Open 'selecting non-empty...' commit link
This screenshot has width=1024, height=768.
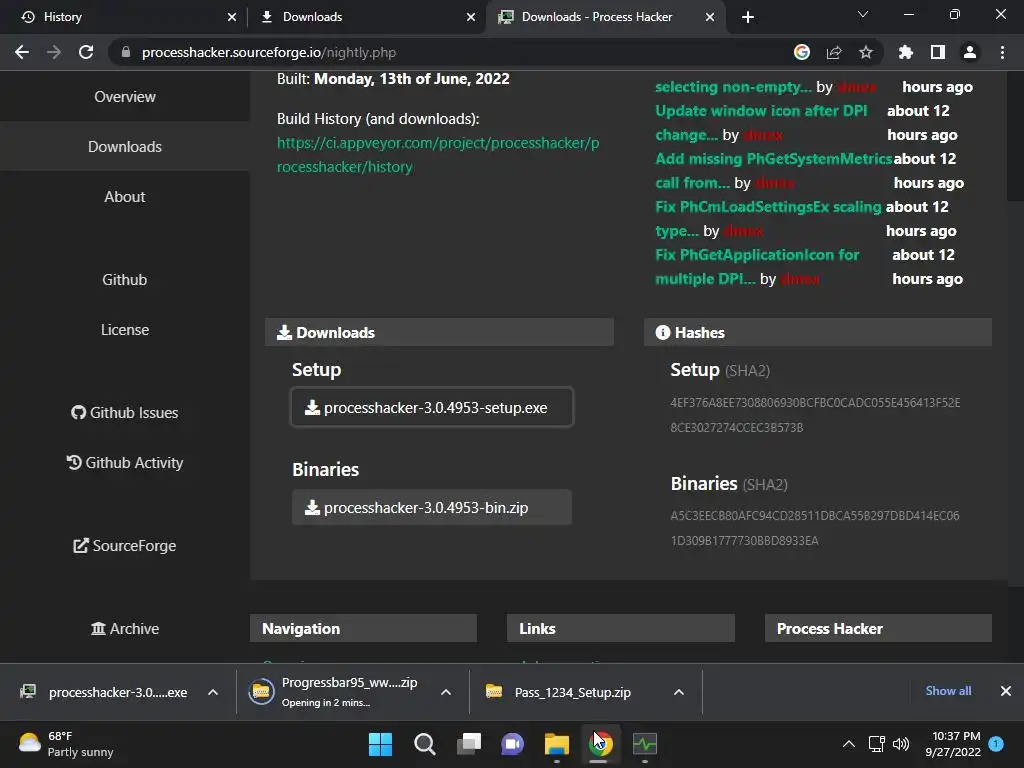click(733, 87)
